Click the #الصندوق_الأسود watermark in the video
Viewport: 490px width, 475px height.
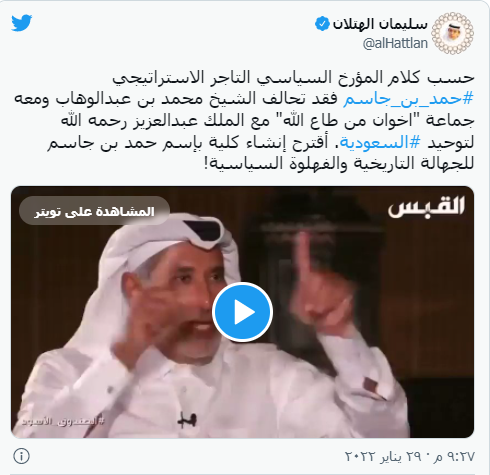pos(63,421)
